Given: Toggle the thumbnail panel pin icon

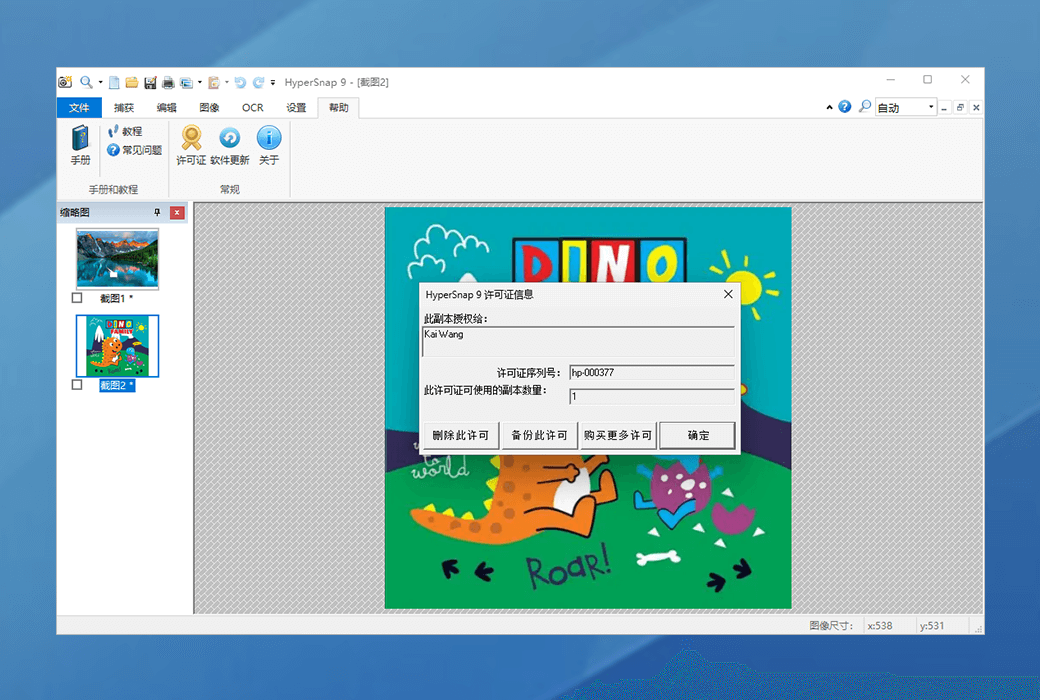Looking at the screenshot, I should [x=157, y=212].
